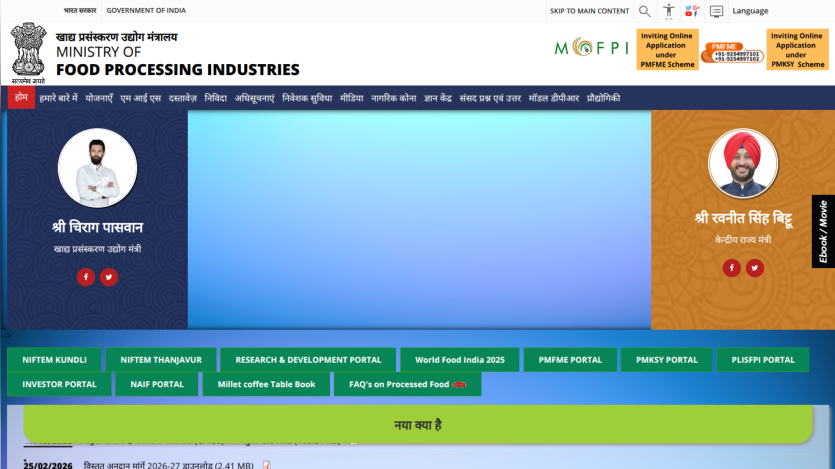Image resolution: width=835 pixels, height=469 pixels.
Task: Open the ज्ञान केंद्र menu
Action: [438, 98]
